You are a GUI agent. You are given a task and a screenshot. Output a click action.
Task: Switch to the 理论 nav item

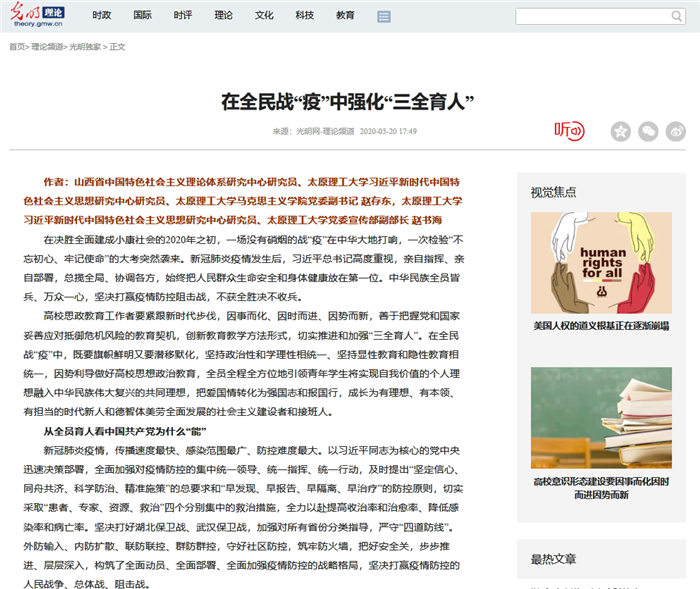[224, 16]
